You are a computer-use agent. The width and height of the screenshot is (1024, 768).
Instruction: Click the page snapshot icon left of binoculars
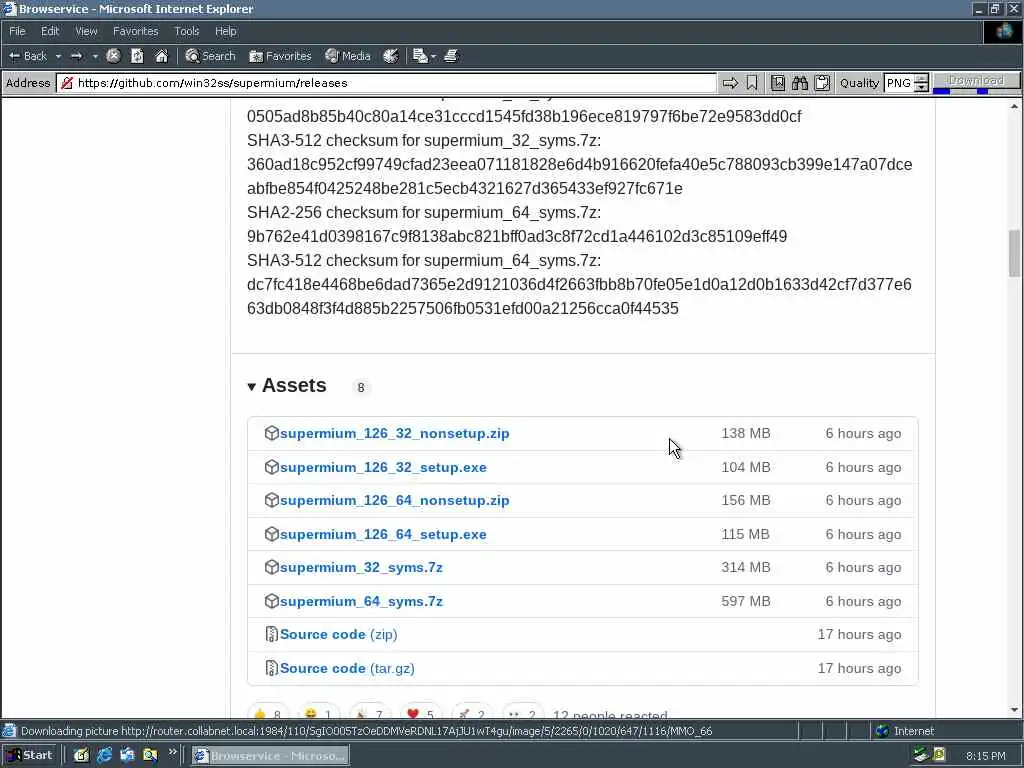tap(778, 83)
